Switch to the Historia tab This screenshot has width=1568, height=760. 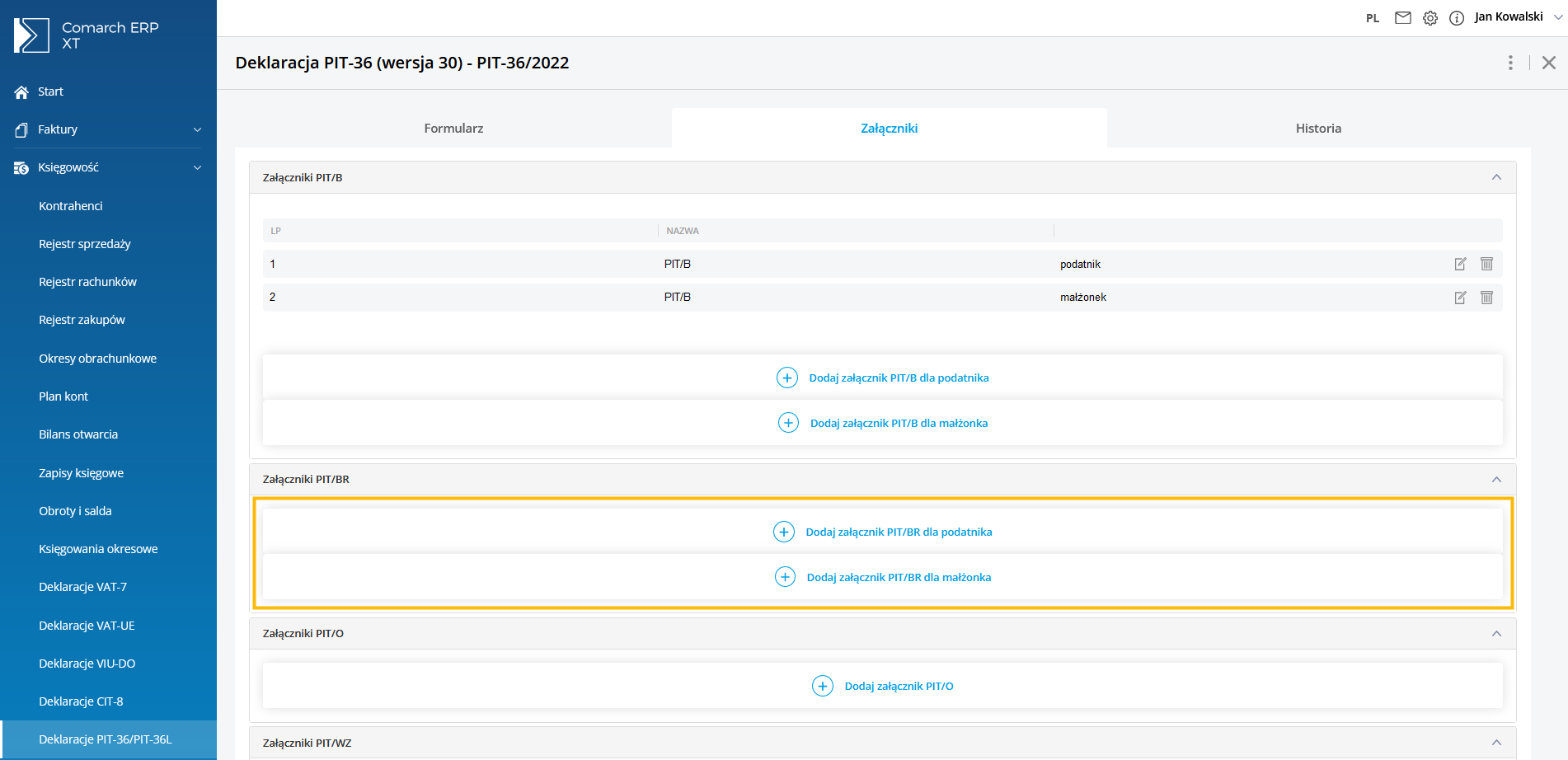click(x=1317, y=129)
